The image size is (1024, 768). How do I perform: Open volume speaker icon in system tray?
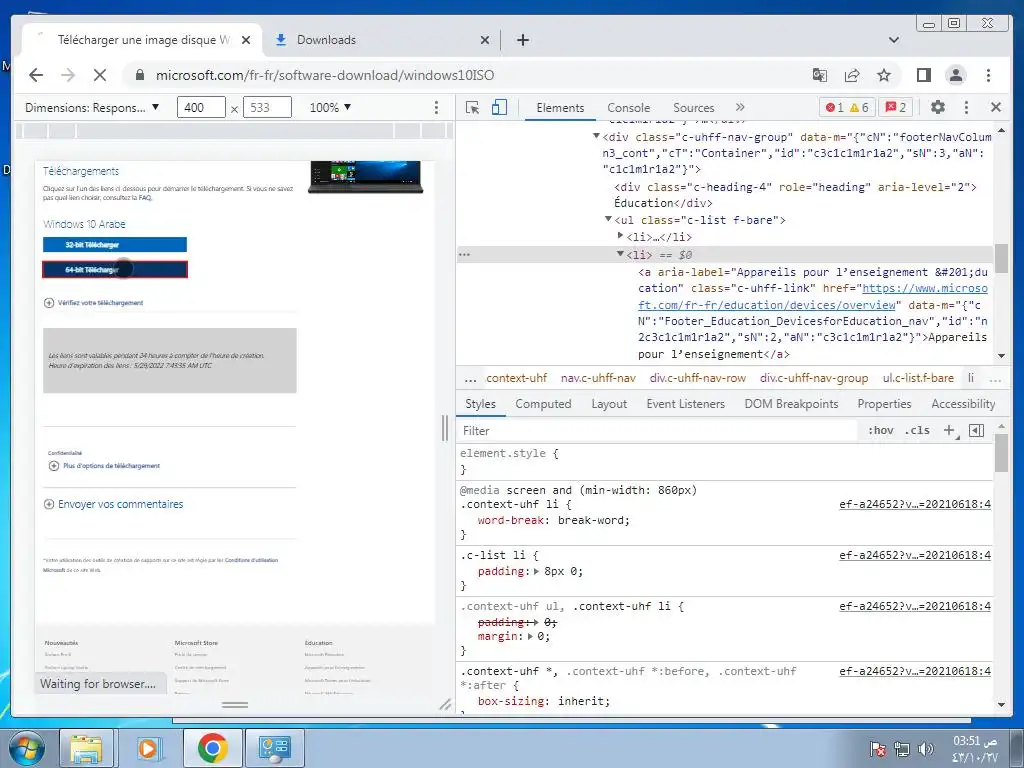tap(925, 749)
